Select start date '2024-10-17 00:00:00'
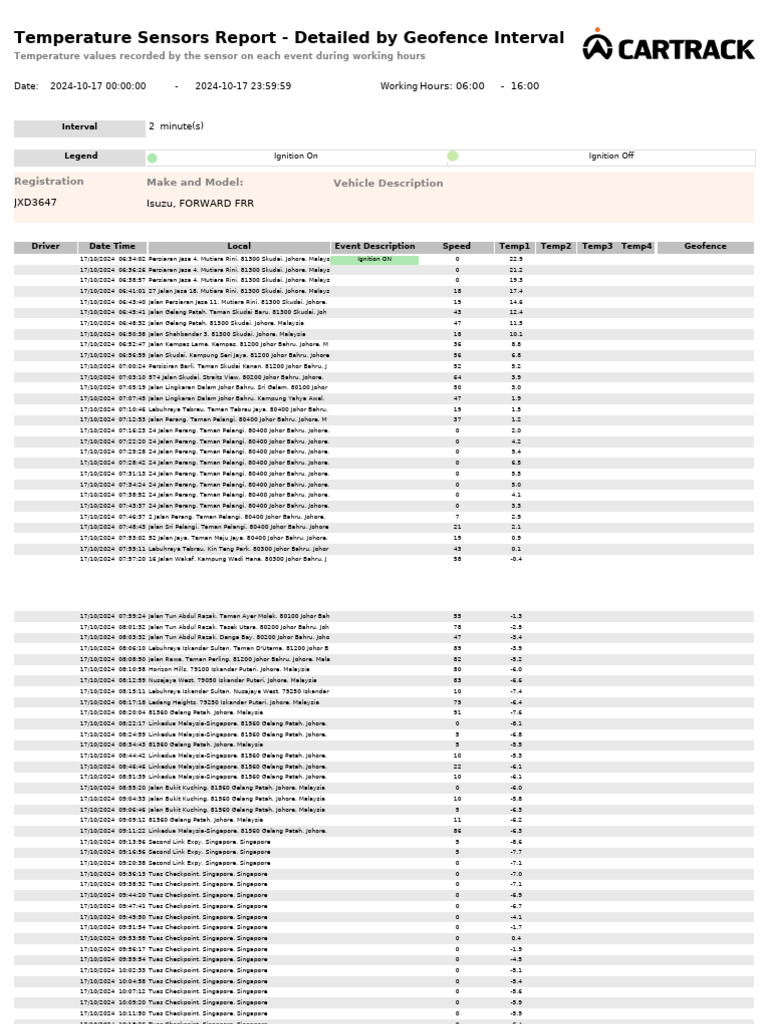The image size is (768, 1024). pos(98,86)
